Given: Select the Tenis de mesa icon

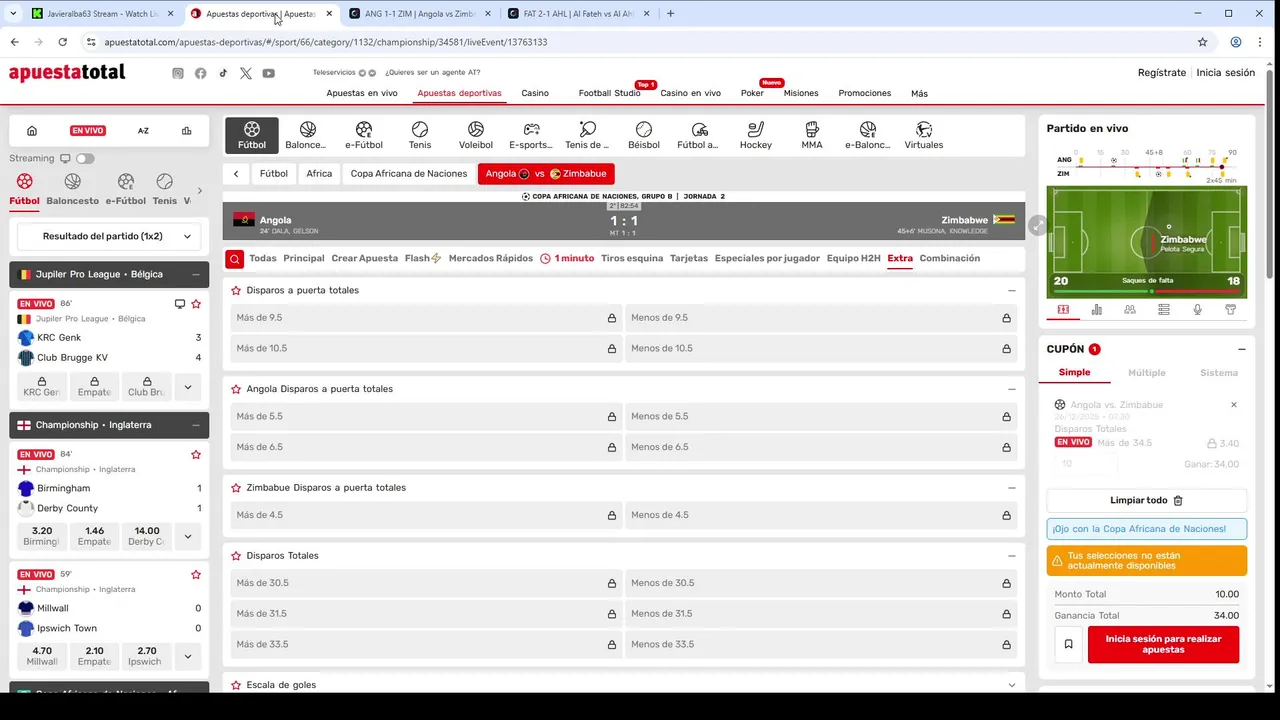Looking at the screenshot, I should coord(588,130).
